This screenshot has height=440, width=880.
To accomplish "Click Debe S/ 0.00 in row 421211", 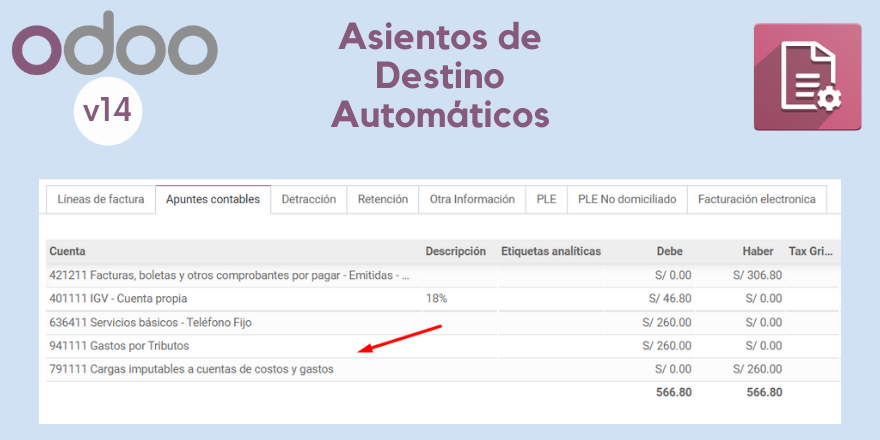I will [x=673, y=276].
